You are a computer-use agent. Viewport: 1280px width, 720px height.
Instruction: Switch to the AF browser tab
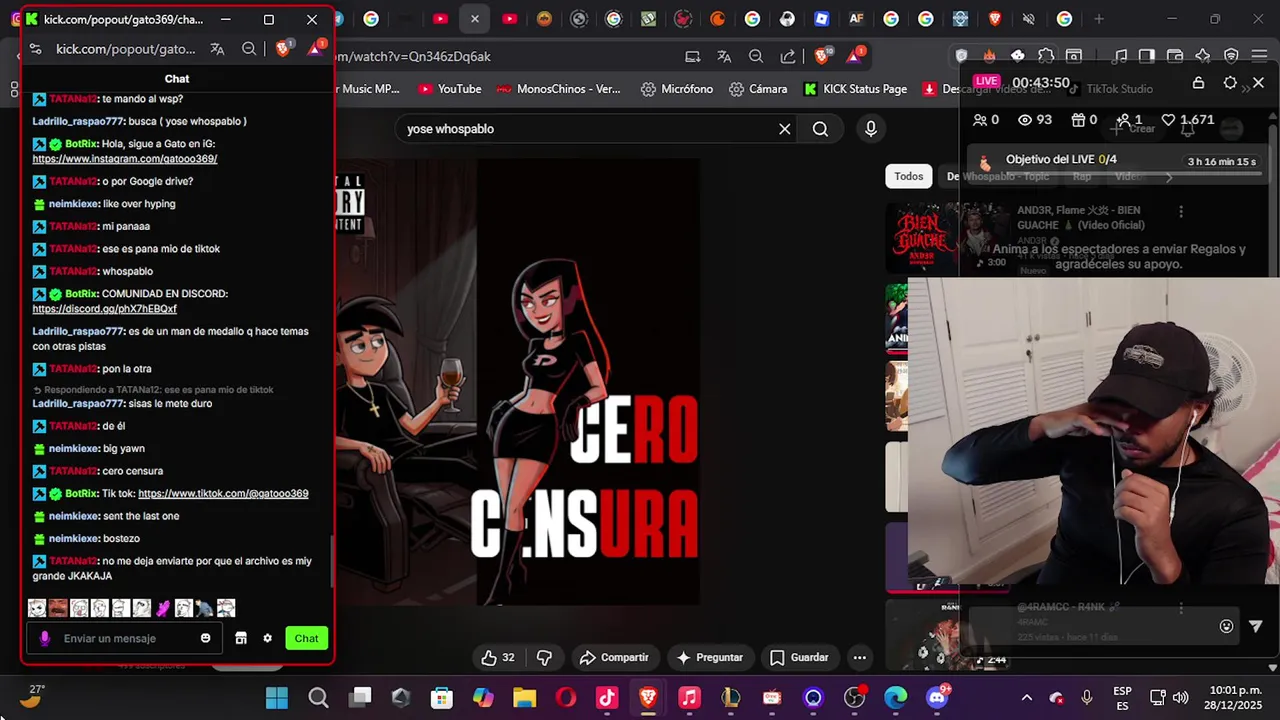pos(856,19)
